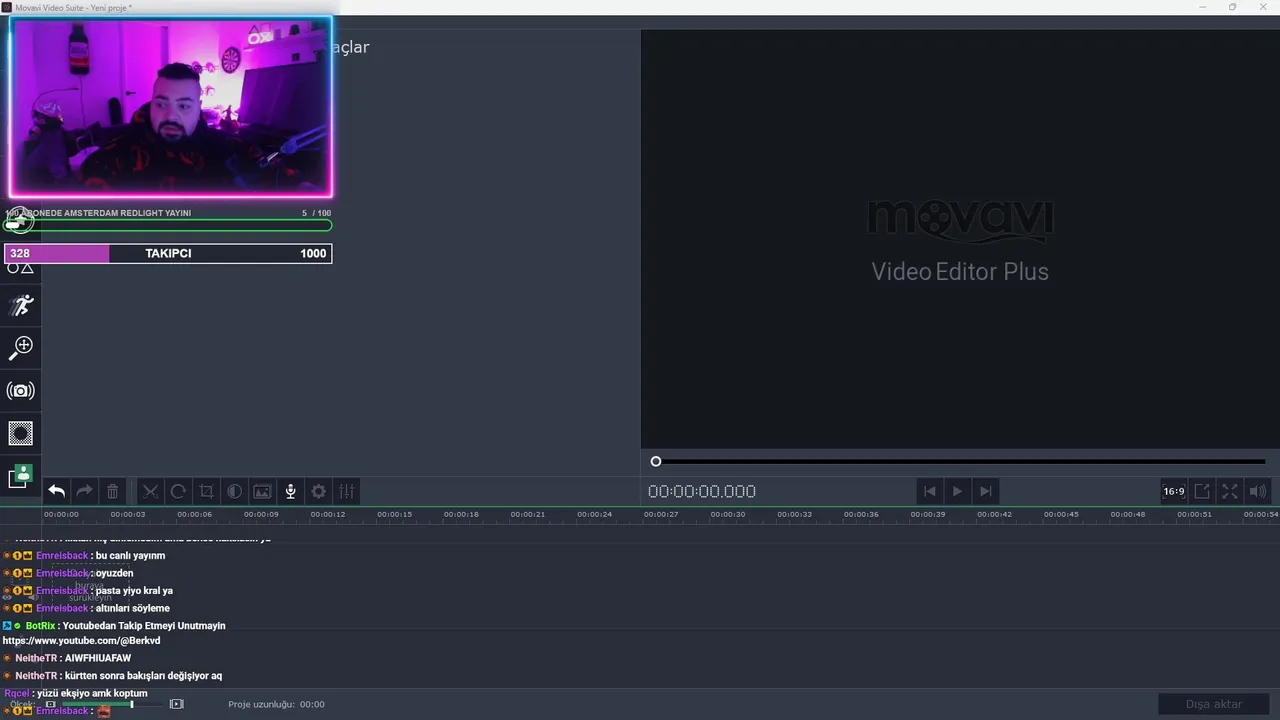Click the preview seek bar handle

656,461
